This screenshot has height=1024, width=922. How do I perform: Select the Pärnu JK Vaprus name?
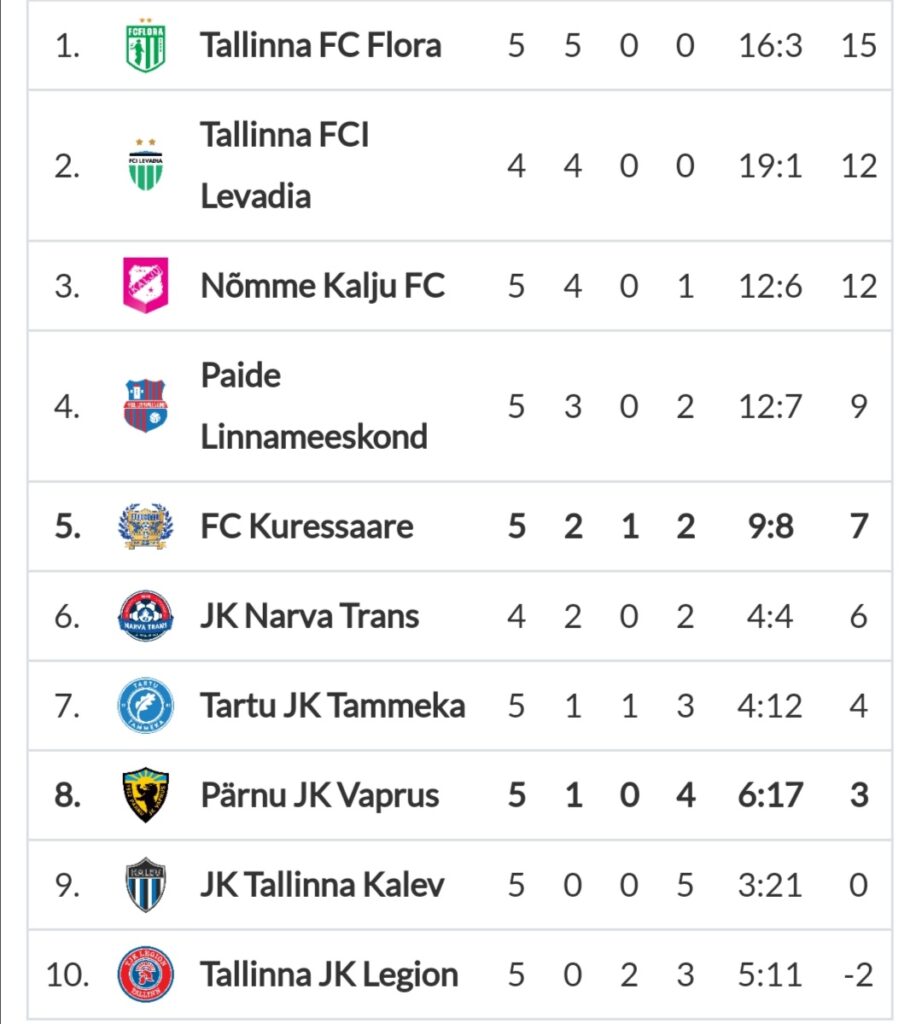click(320, 795)
